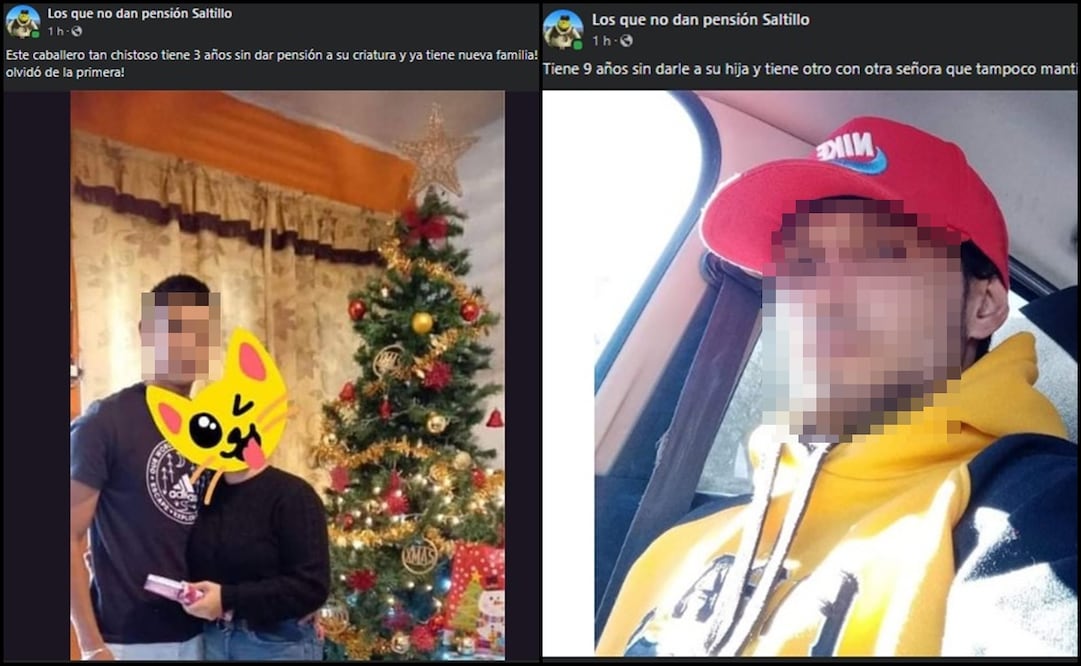The image size is (1081, 666).
Task: Open the '1 h' timestamp on right post
Action: [602, 41]
